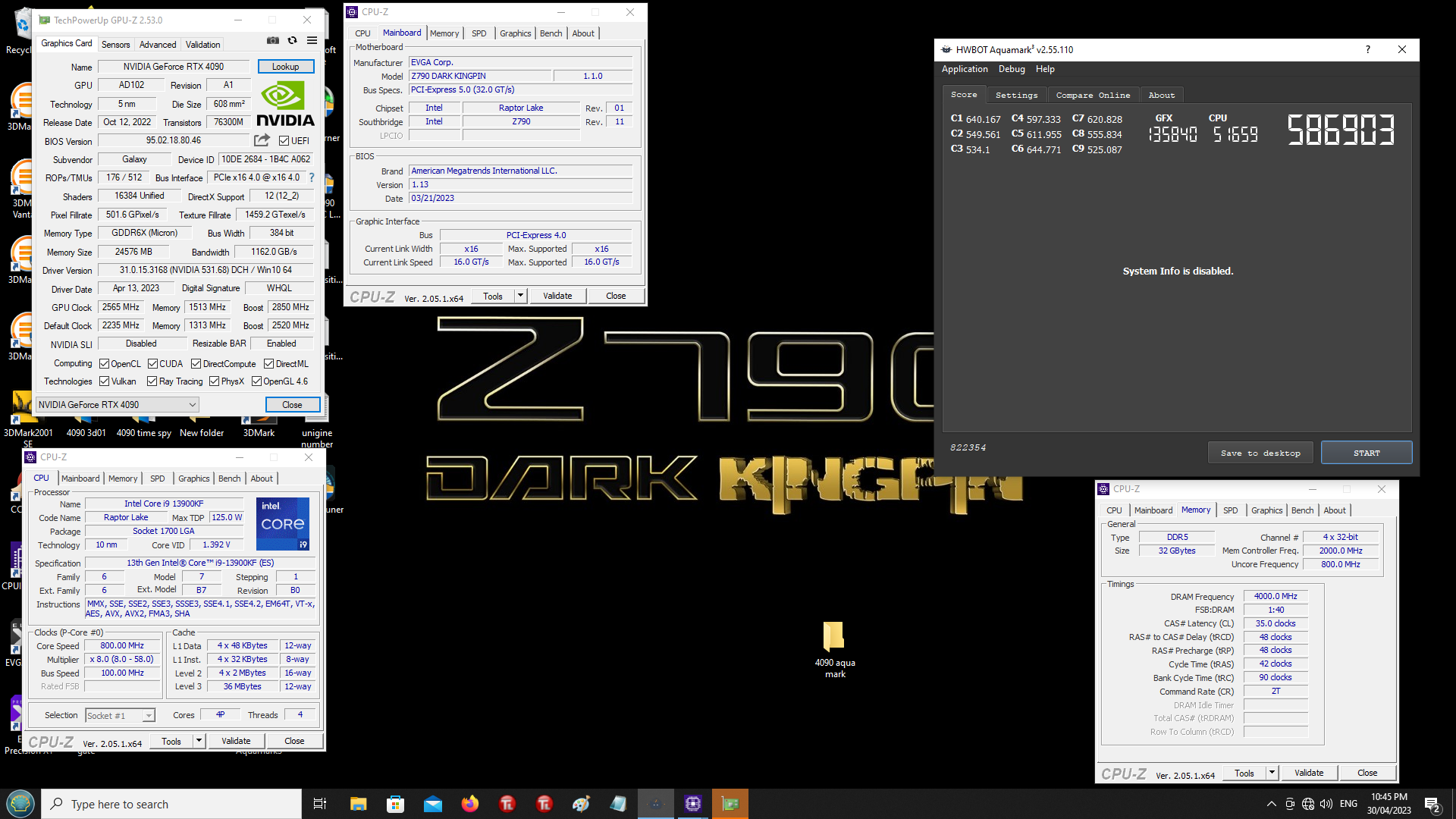This screenshot has height=819, width=1456.
Task: Open the Application menu in Aquamark
Action: [965, 69]
